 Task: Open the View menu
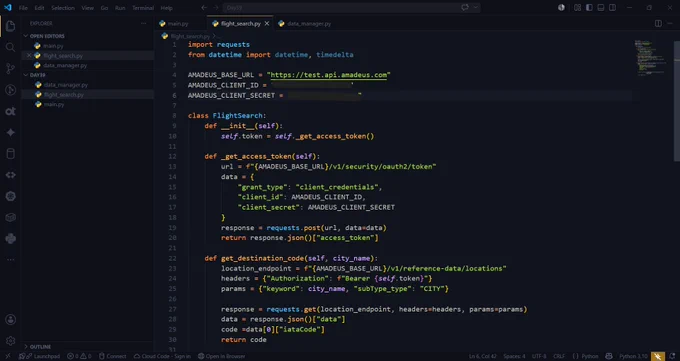[87, 8]
